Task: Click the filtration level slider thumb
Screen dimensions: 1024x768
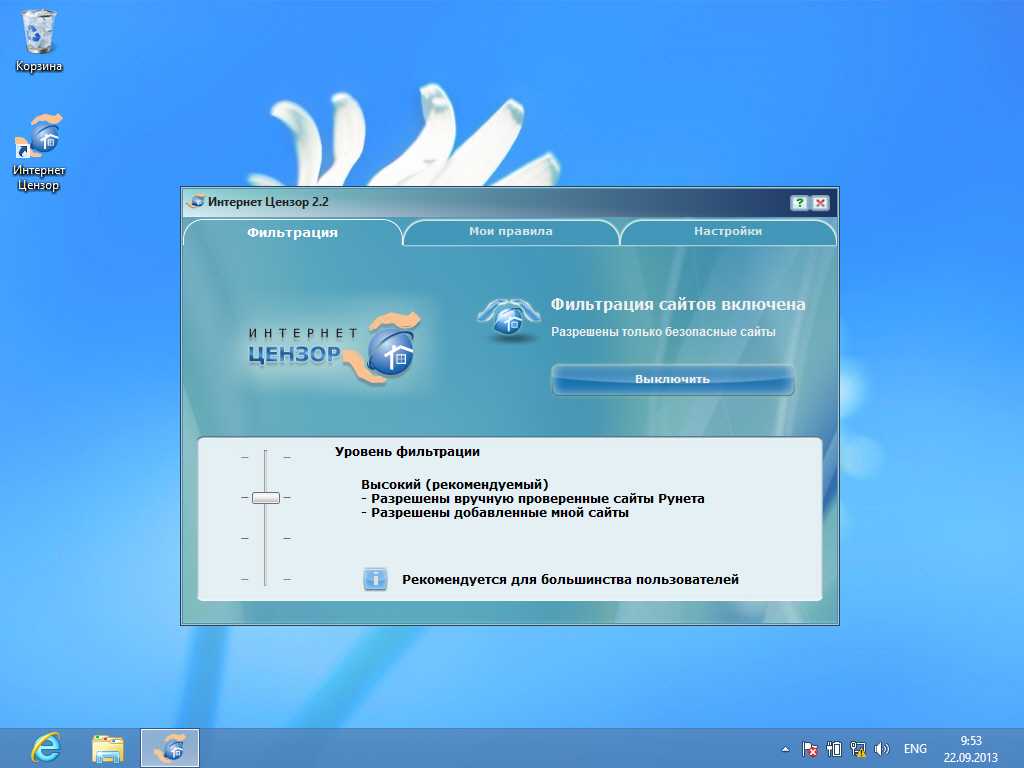Action: [266, 498]
